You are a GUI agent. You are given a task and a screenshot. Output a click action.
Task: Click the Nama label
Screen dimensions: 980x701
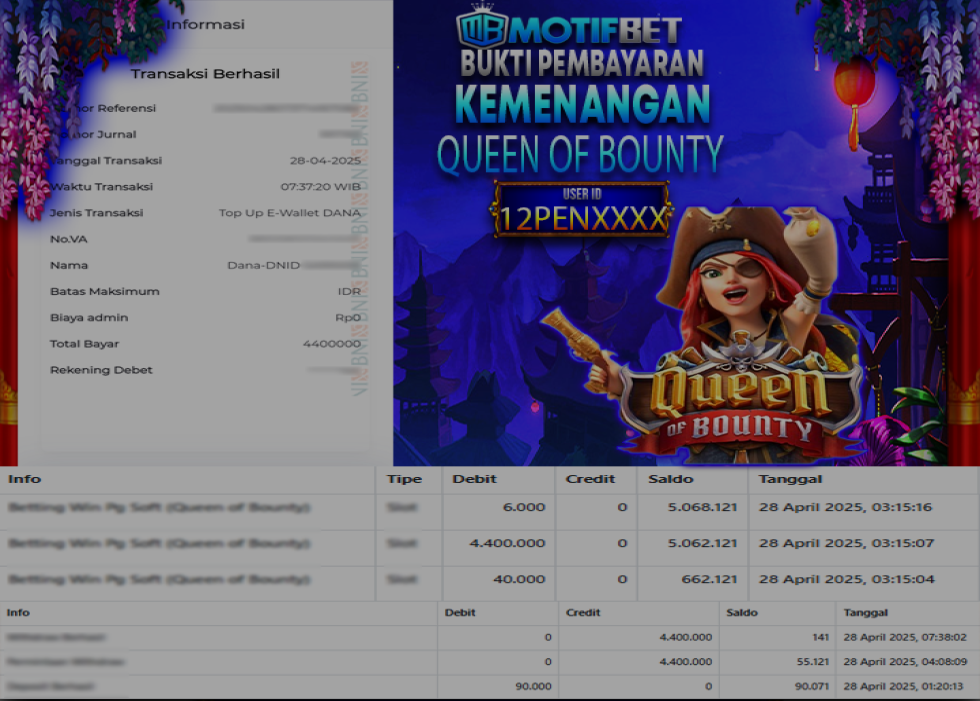tap(69, 266)
